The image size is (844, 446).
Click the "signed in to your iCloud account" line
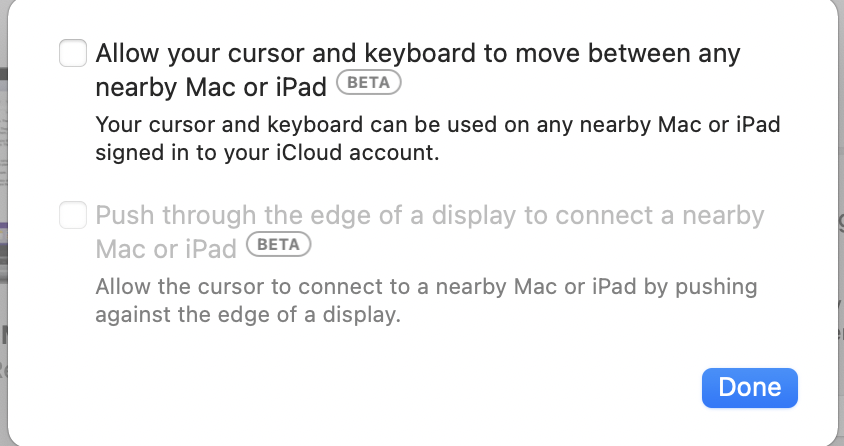pyautogui.click(x=268, y=154)
